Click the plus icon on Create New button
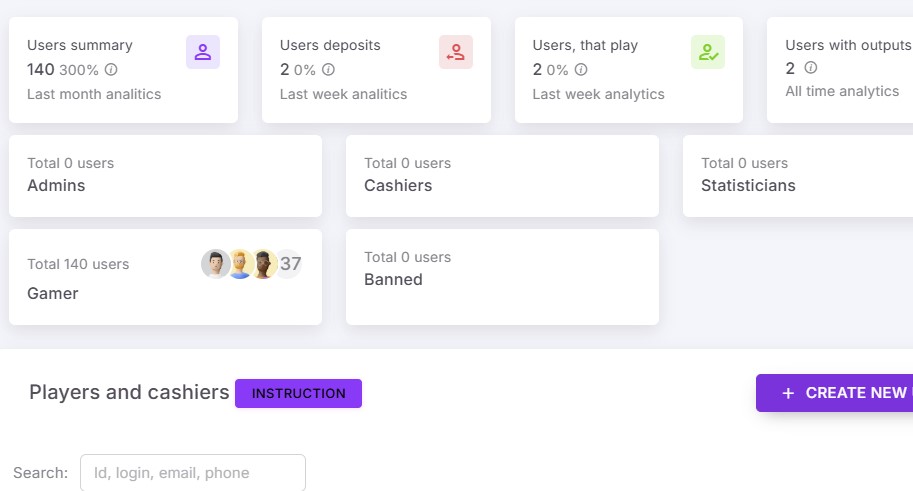Image resolution: width=913 pixels, height=491 pixels. (788, 394)
